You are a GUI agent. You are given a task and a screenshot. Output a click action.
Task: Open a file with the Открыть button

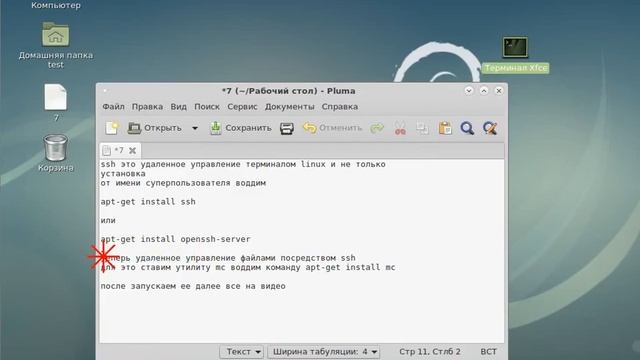coord(154,128)
